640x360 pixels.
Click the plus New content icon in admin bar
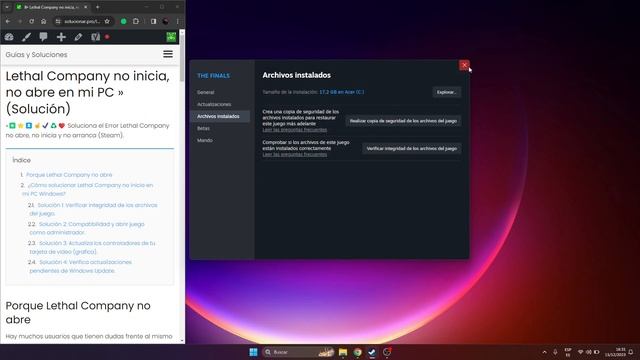pyautogui.click(x=61, y=37)
